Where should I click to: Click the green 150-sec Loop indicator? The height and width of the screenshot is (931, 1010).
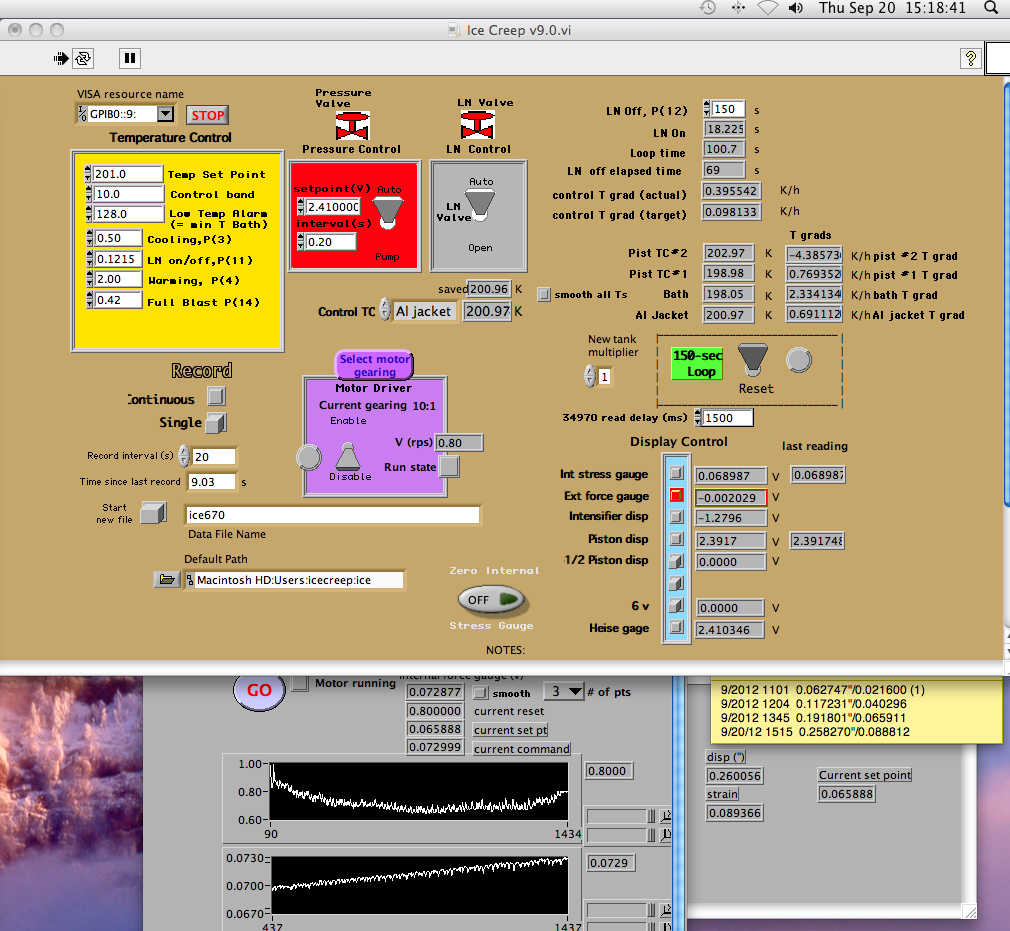coord(695,364)
